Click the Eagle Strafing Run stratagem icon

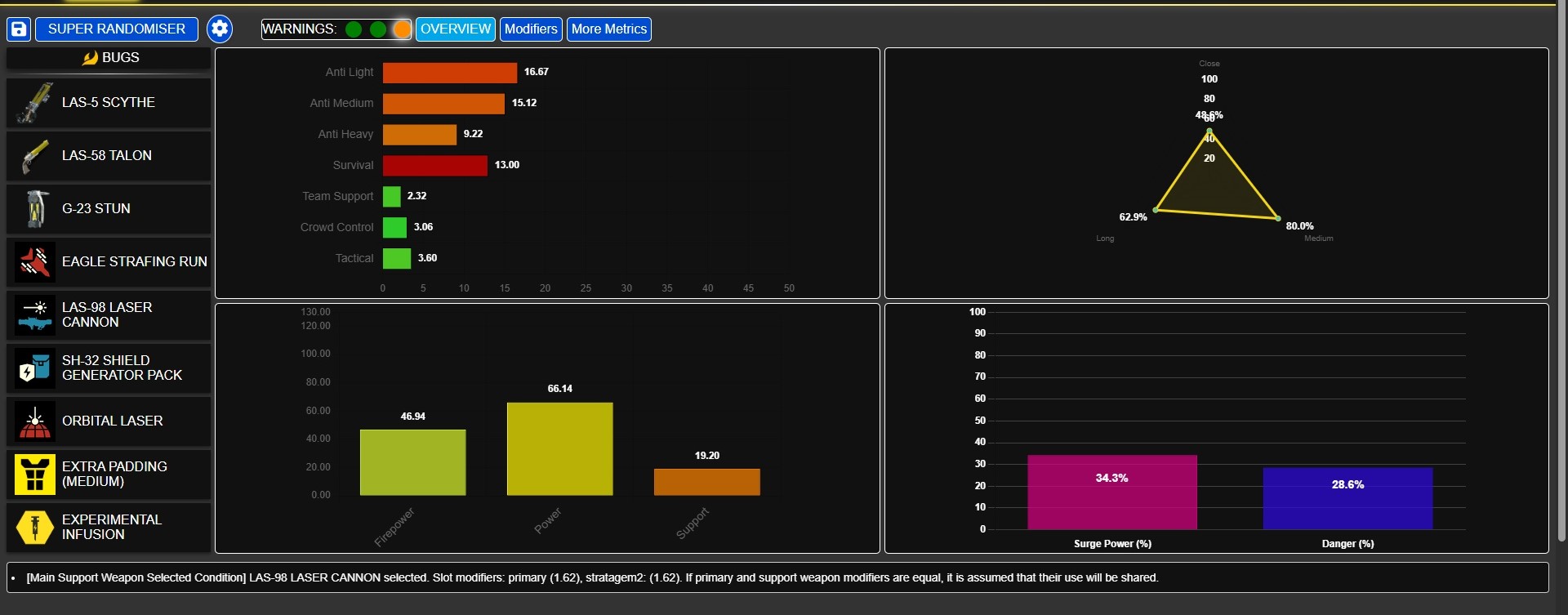tap(35, 262)
